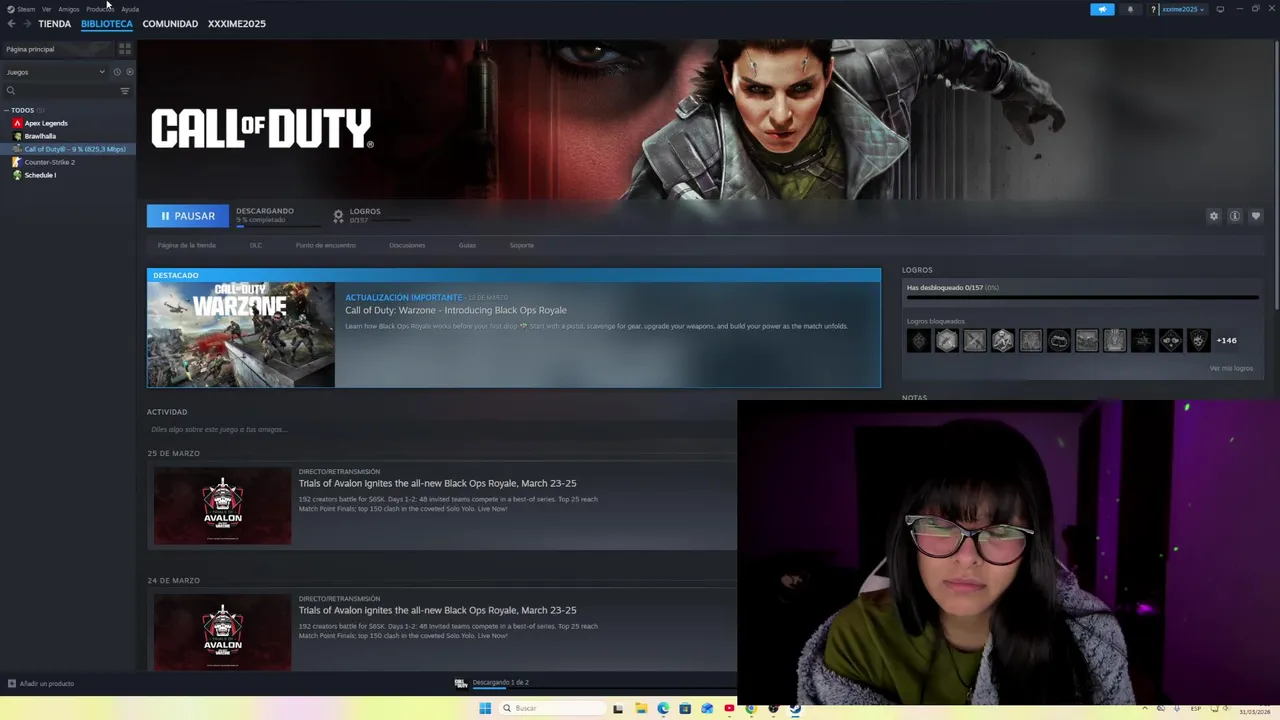Click the taskbar Buscar search box

coord(553,708)
